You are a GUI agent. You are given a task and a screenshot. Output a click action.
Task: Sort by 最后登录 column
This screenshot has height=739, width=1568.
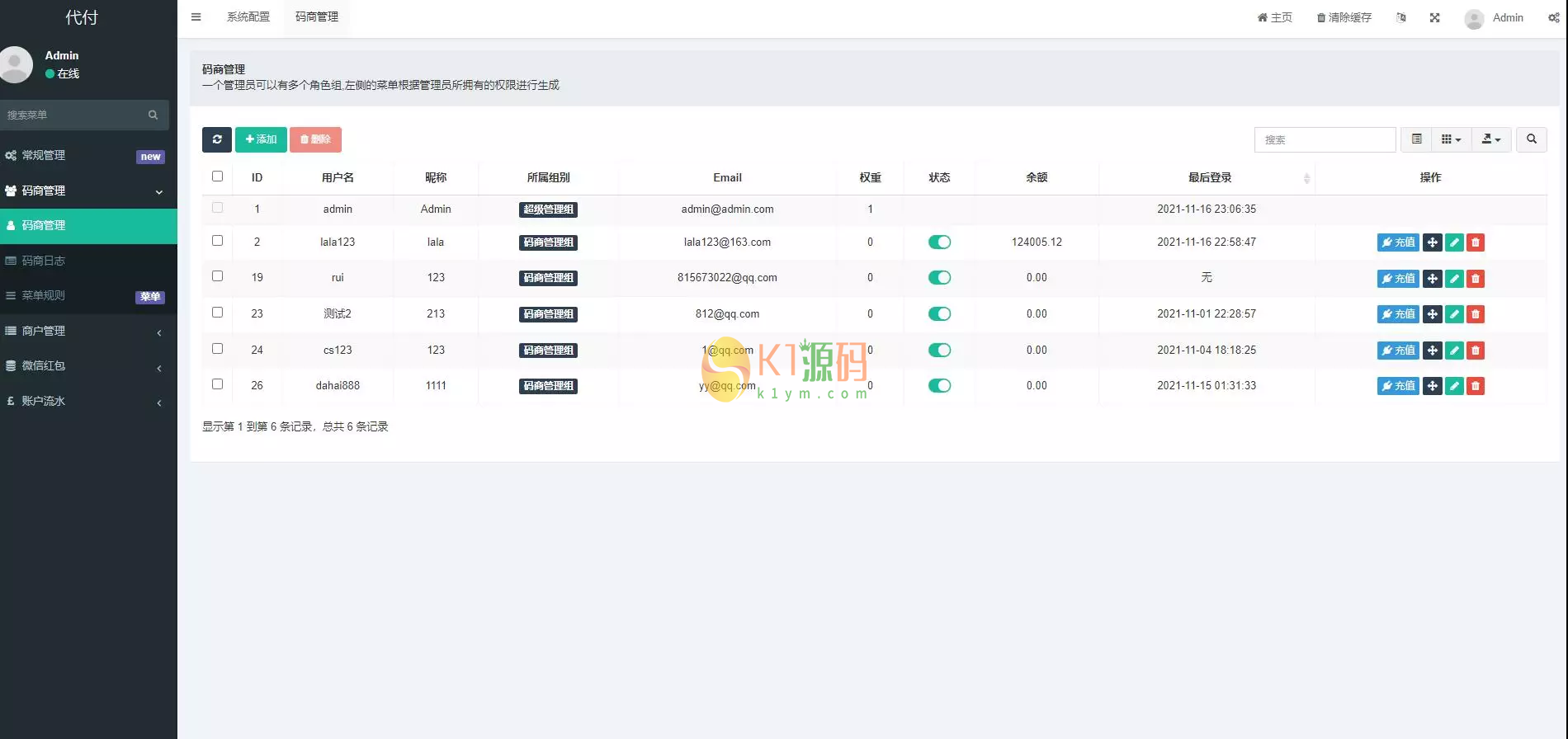[x=1210, y=177]
